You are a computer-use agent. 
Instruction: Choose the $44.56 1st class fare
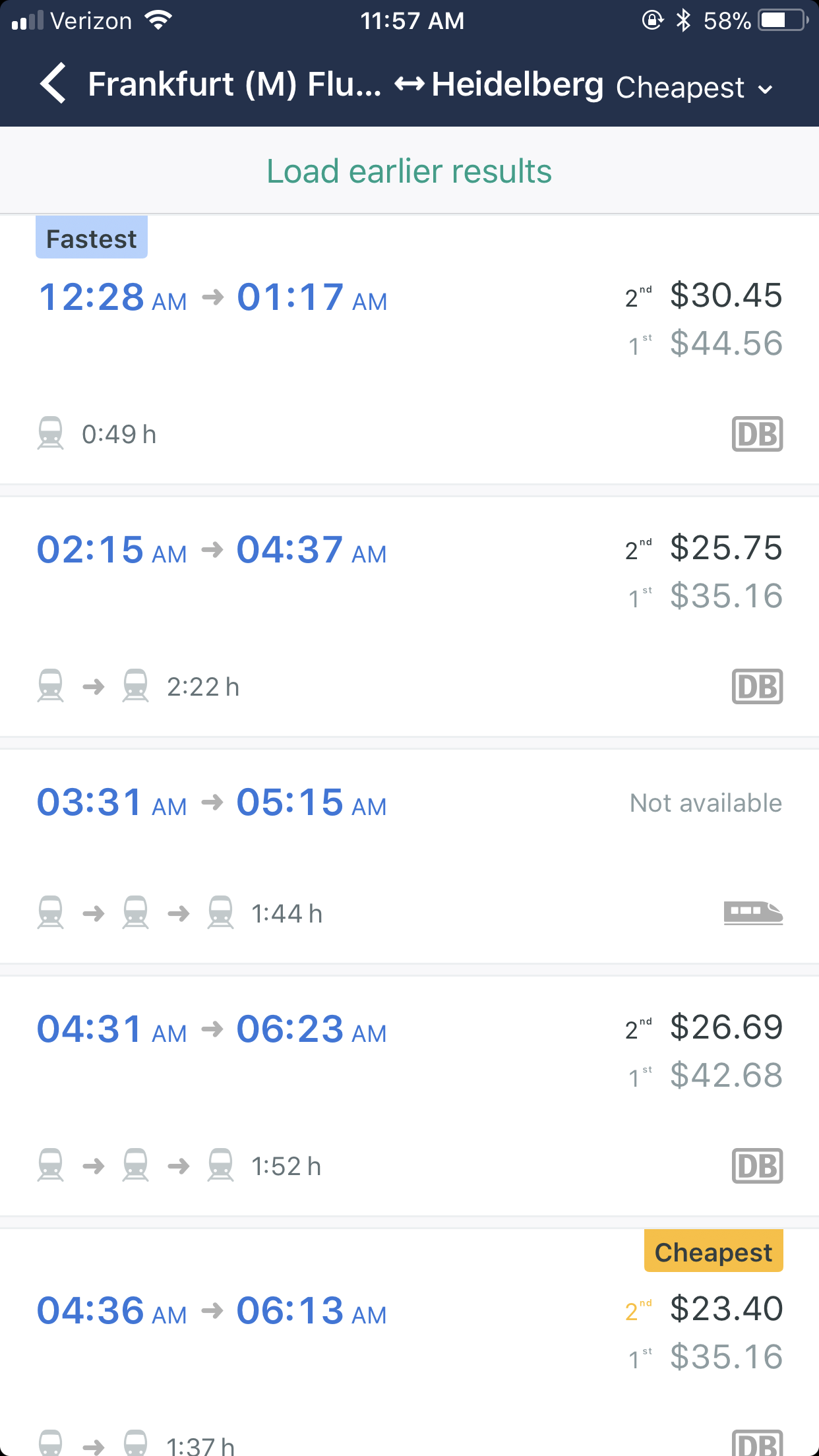(x=725, y=344)
